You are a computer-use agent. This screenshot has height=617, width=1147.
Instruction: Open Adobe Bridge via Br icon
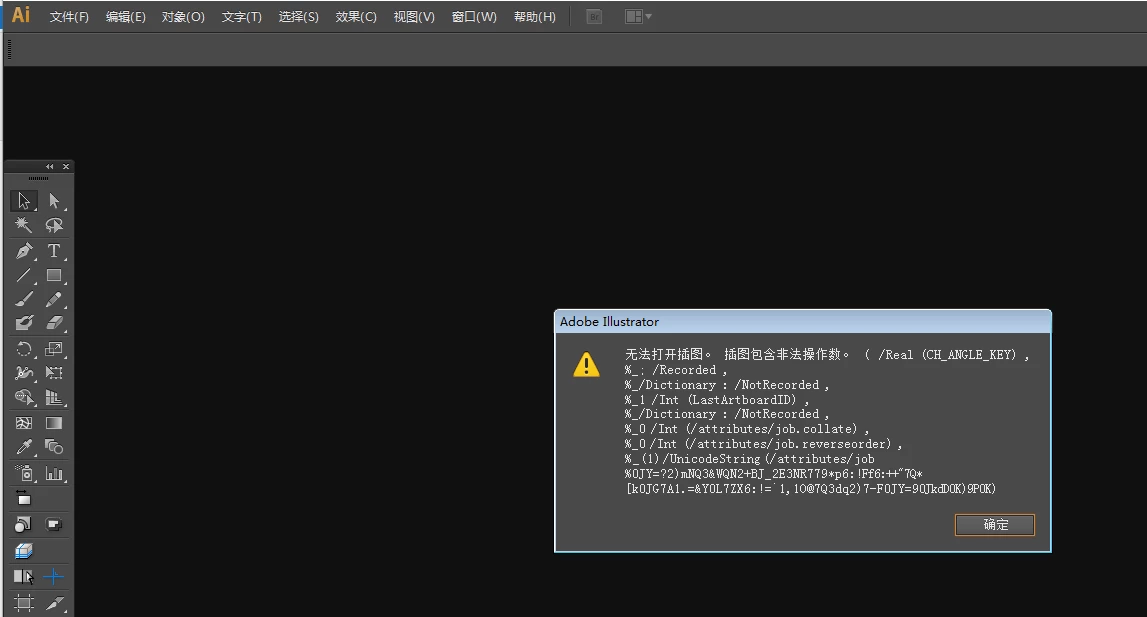pyautogui.click(x=594, y=16)
